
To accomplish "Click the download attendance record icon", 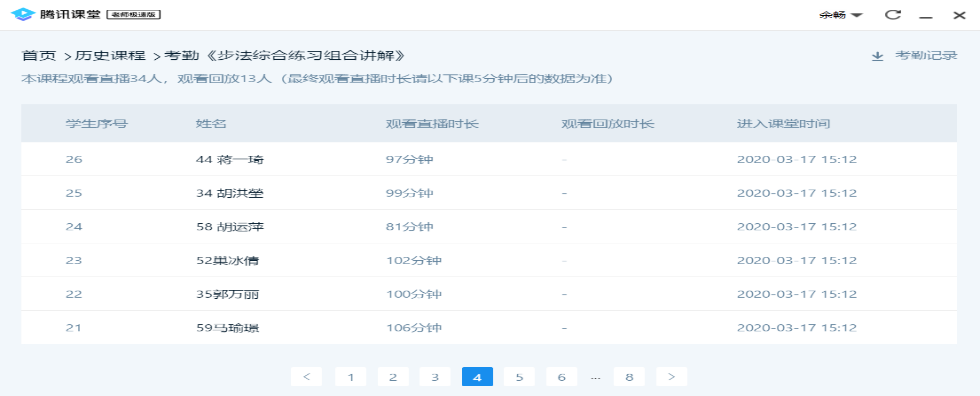I will click(x=878, y=56).
